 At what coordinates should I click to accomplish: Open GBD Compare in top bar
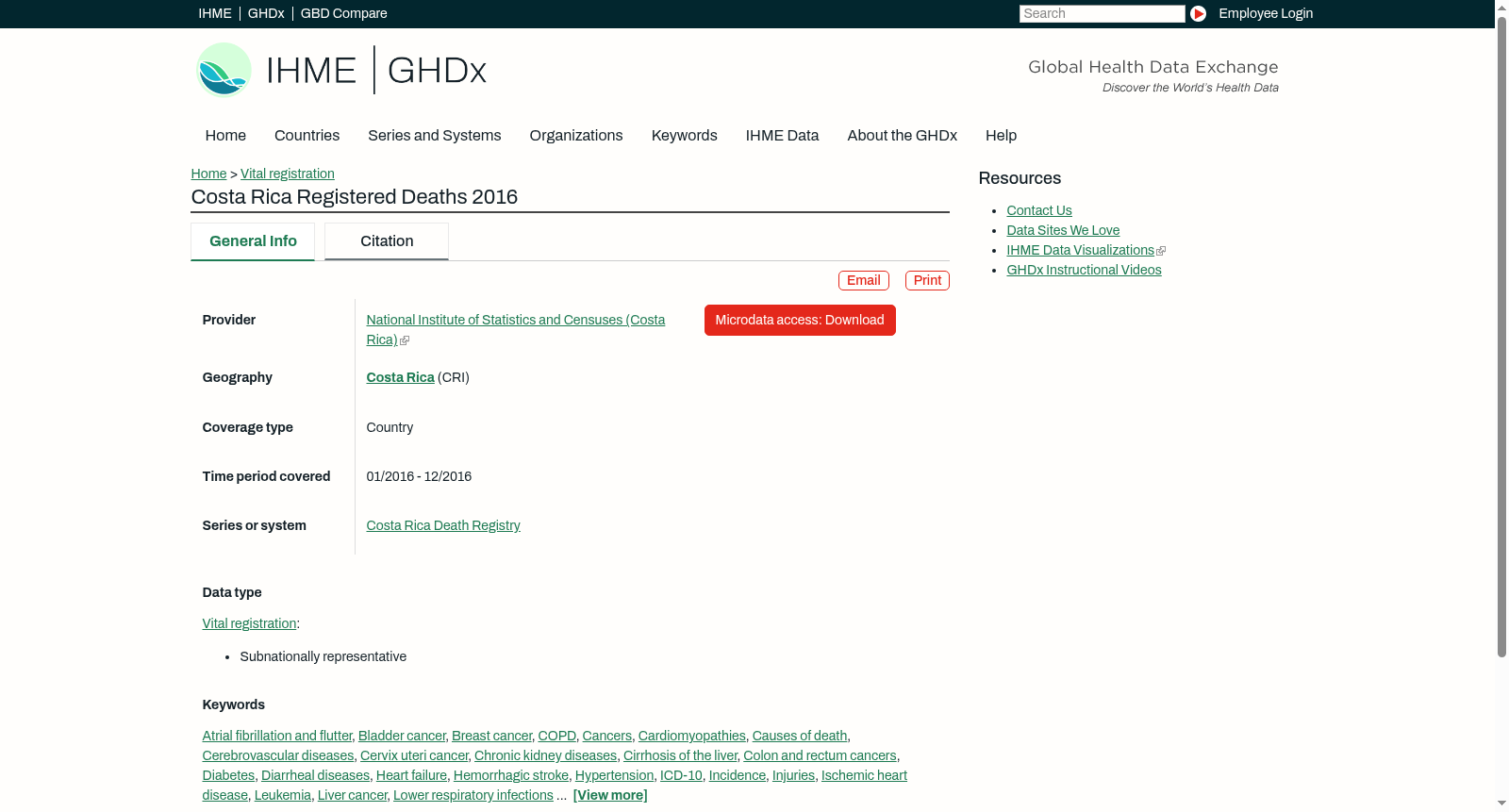344,13
